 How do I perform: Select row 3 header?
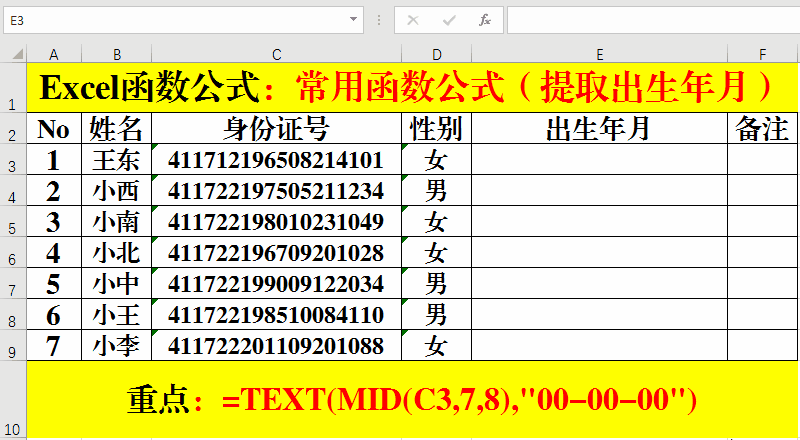pyautogui.click(x=13, y=159)
